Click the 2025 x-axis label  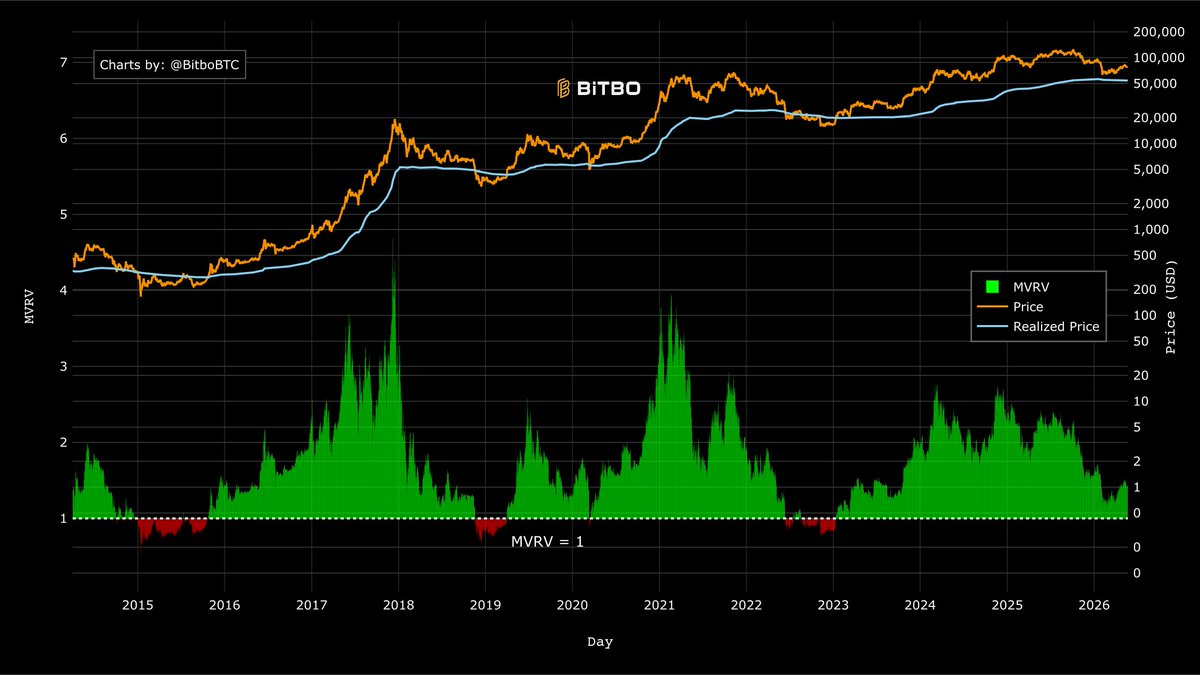point(1007,605)
